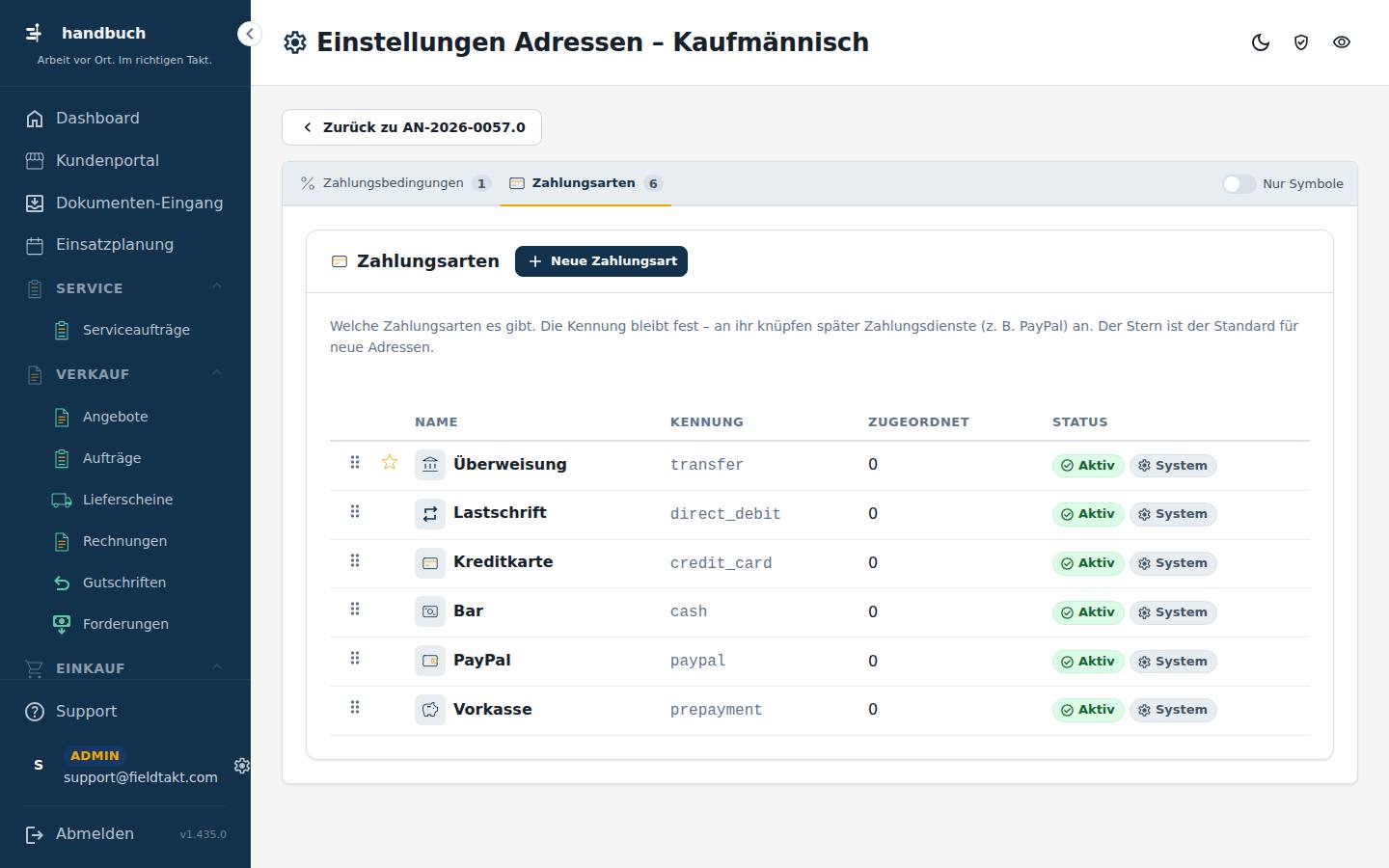Image resolution: width=1389 pixels, height=868 pixels.
Task: Click drag handle of Überweisung row
Action: pyautogui.click(x=355, y=463)
